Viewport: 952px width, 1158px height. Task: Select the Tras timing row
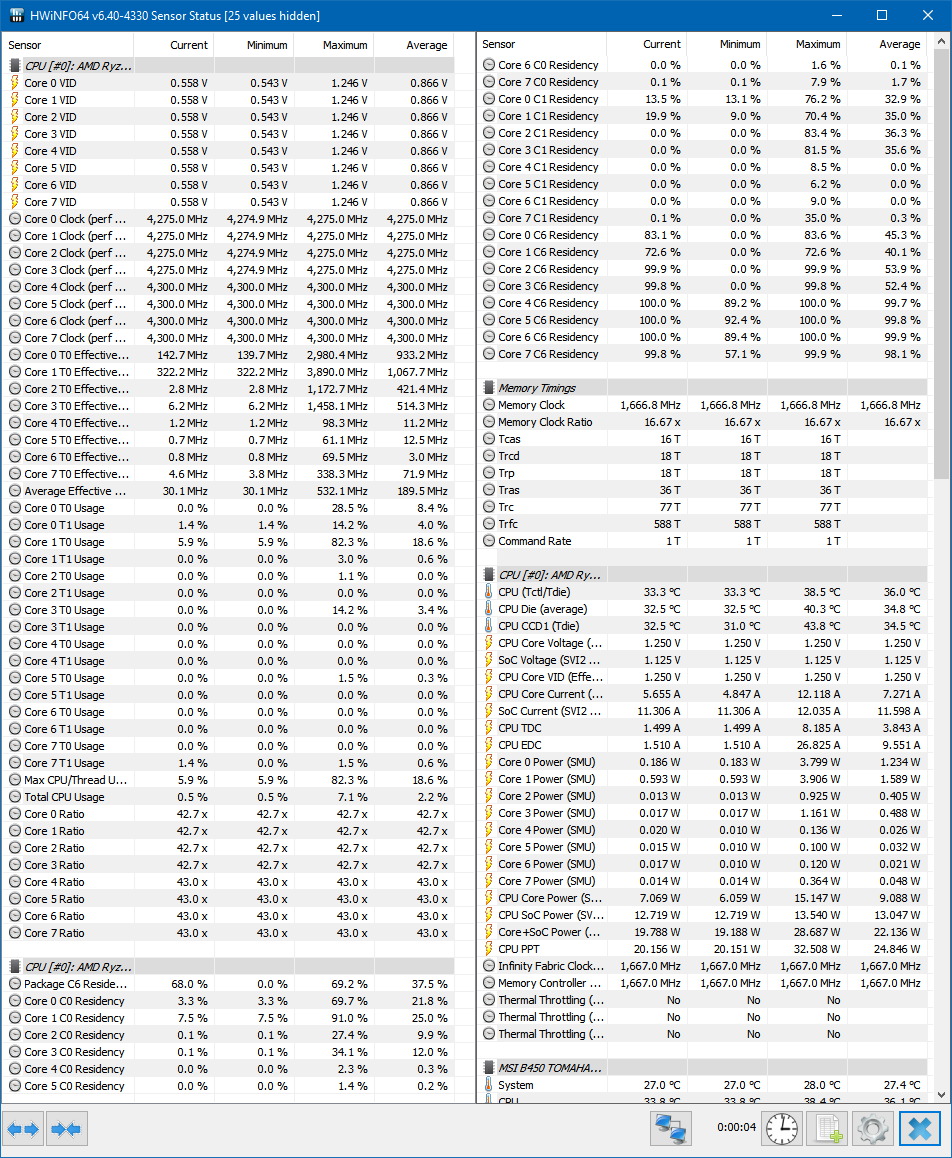click(x=704, y=490)
